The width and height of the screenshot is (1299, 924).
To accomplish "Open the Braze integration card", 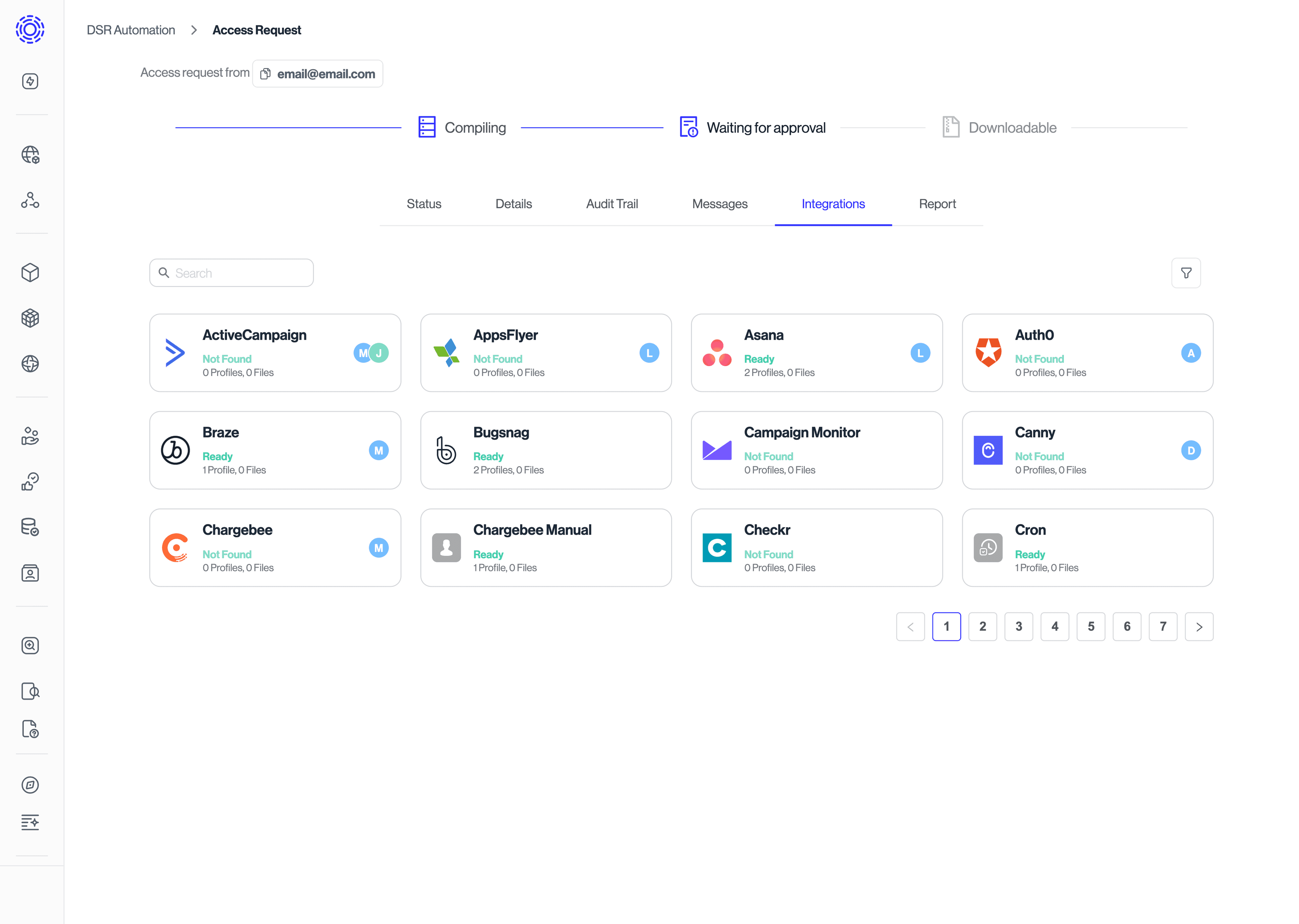I will click(275, 450).
